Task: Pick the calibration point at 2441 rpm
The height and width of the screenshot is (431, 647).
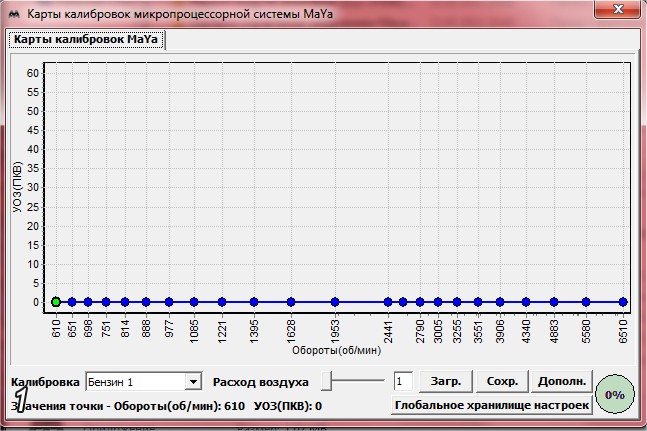Action: (x=387, y=301)
